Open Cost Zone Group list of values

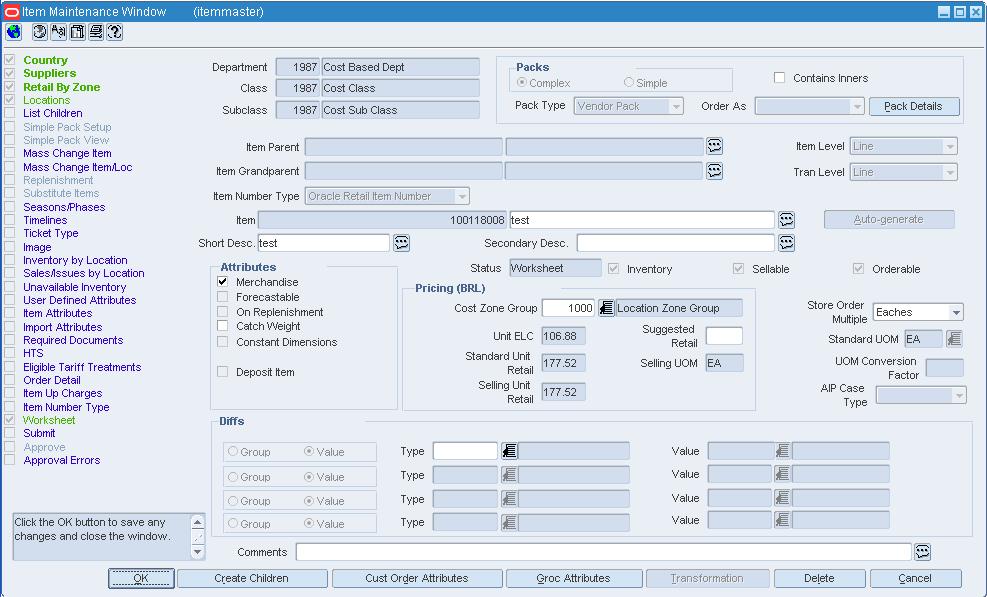click(606, 308)
